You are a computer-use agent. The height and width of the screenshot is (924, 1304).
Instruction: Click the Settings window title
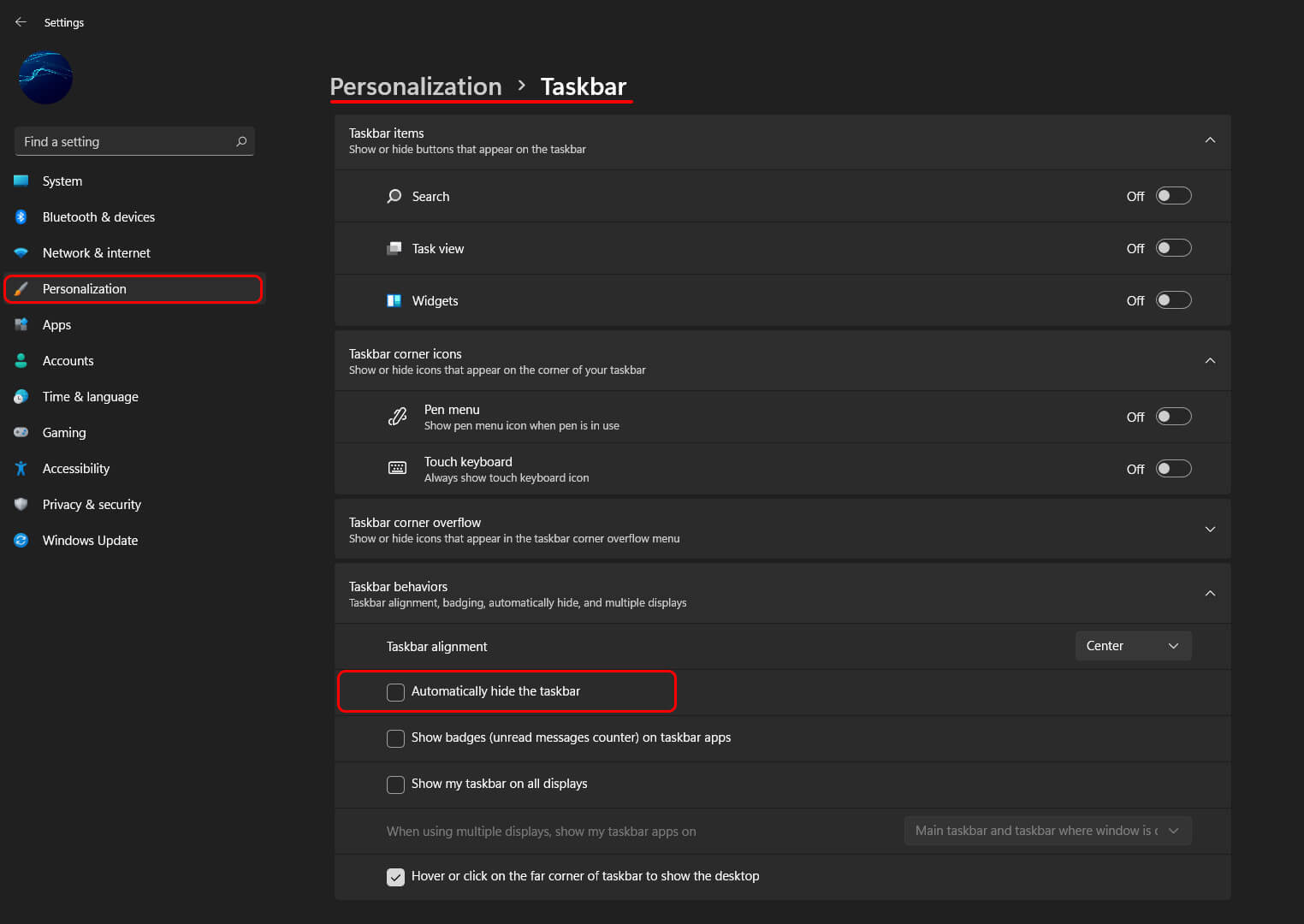point(64,22)
